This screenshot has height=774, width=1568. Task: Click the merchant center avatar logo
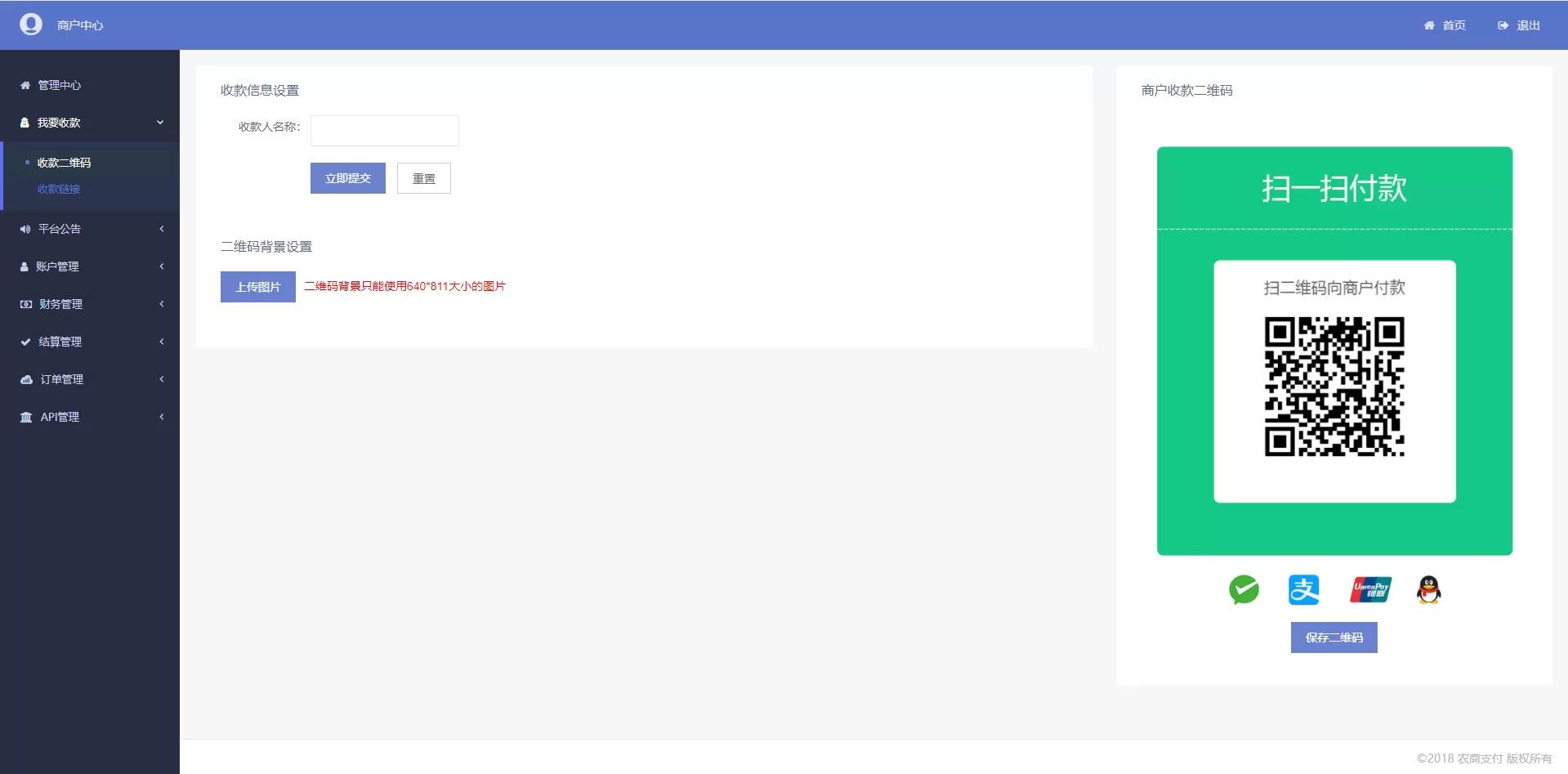coord(31,25)
